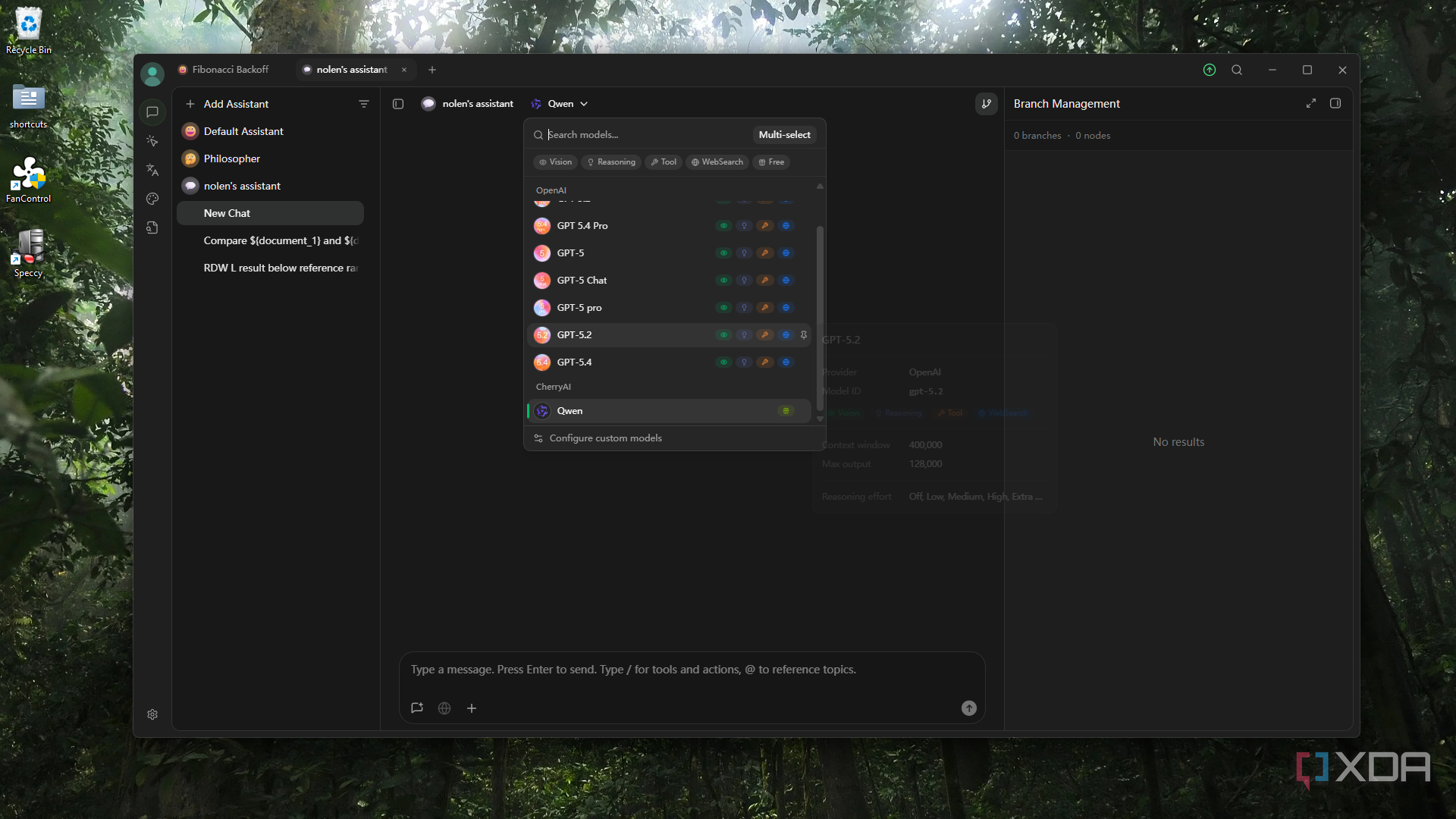Open the settings gear in the sidebar
Viewport: 1456px width, 819px height.
coord(152,714)
